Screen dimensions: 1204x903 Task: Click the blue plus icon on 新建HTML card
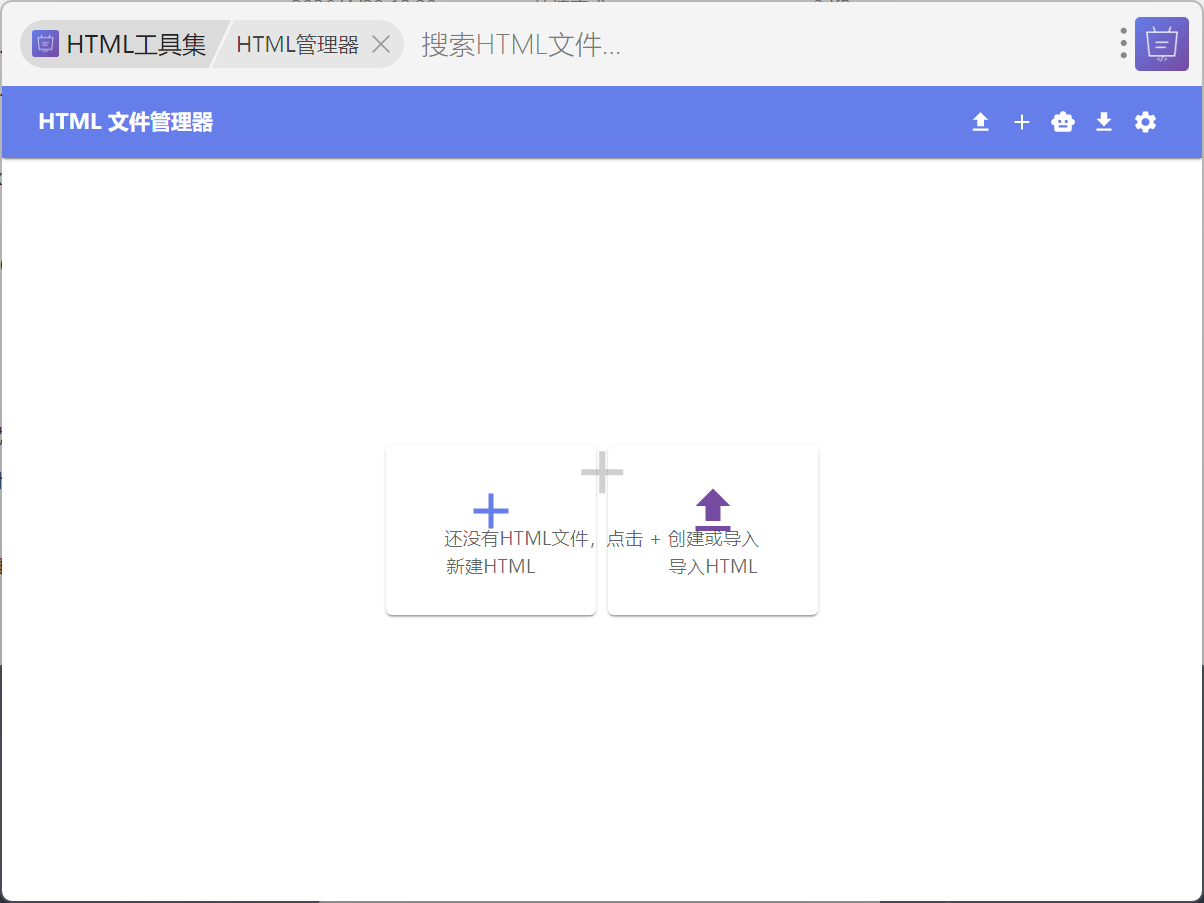491,511
